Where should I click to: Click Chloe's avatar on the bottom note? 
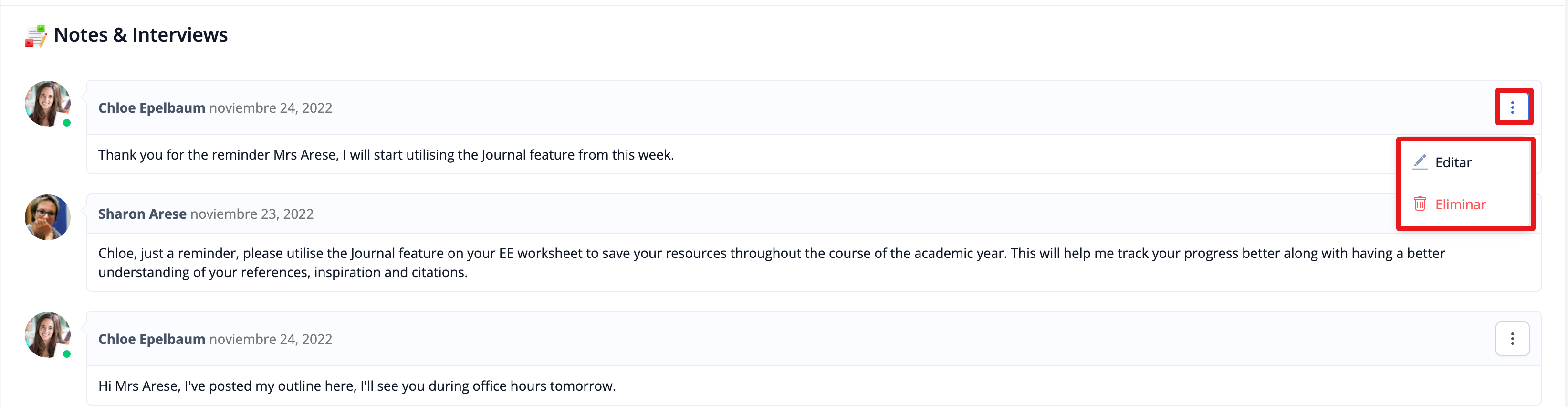47,335
